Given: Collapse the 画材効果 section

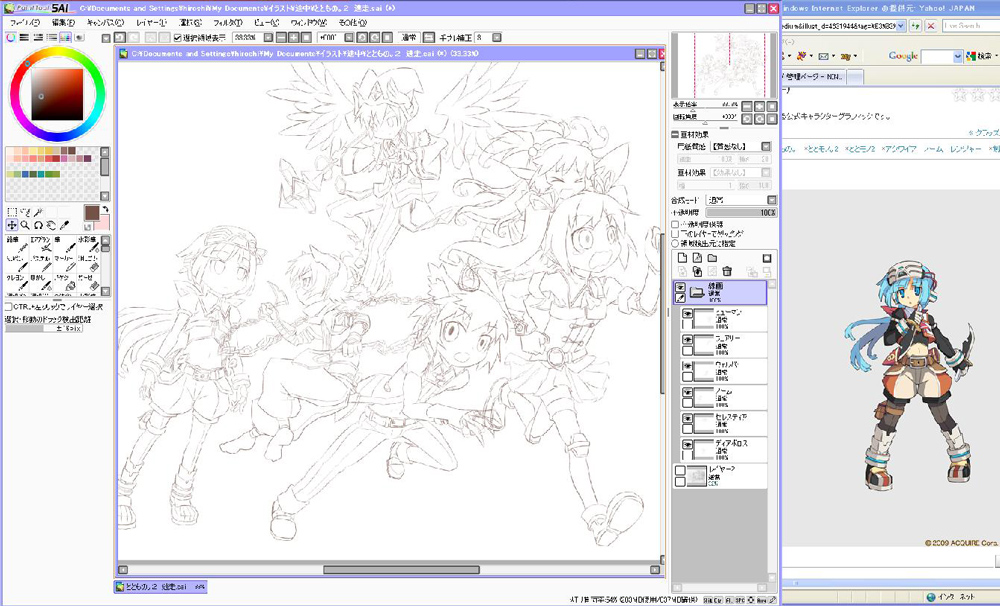Looking at the screenshot, I should click(x=675, y=135).
